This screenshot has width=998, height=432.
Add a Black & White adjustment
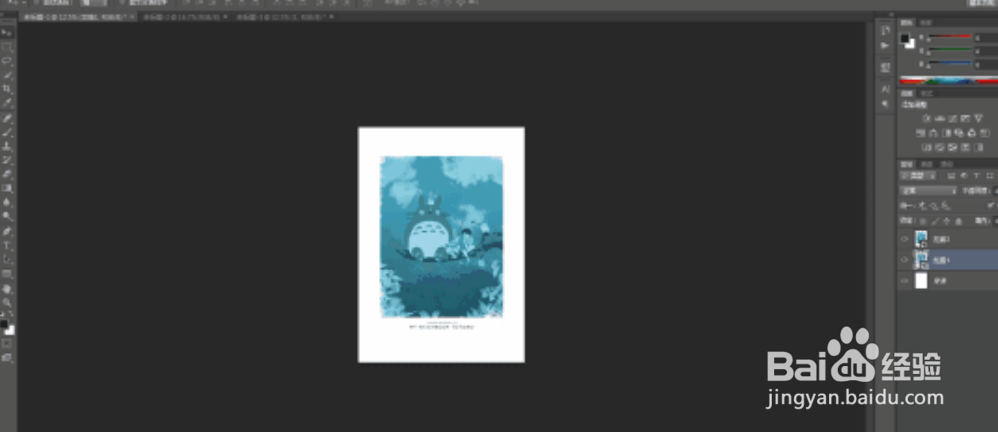point(946,133)
